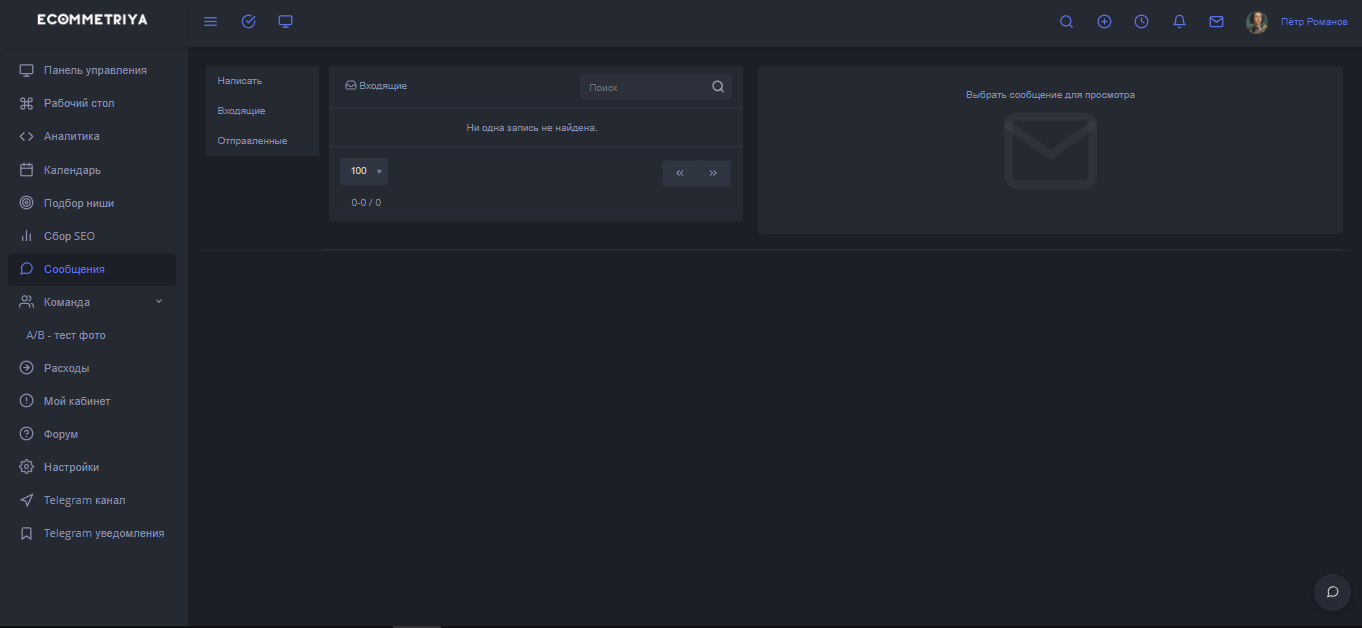
Task: Open the floating chat bubble button
Action: pos(1332,592)
